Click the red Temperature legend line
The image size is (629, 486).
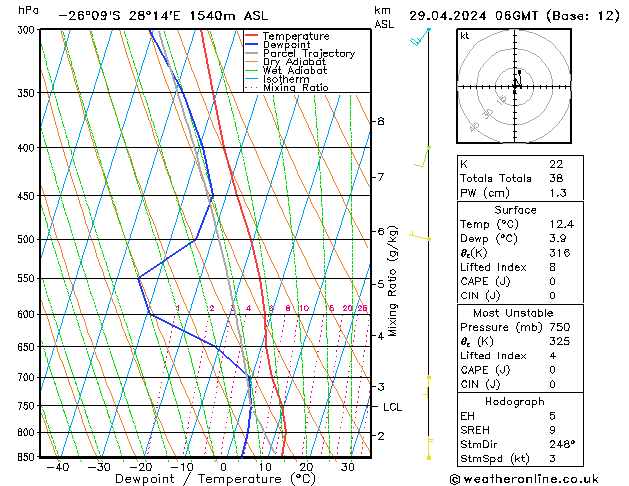point(252,36)
